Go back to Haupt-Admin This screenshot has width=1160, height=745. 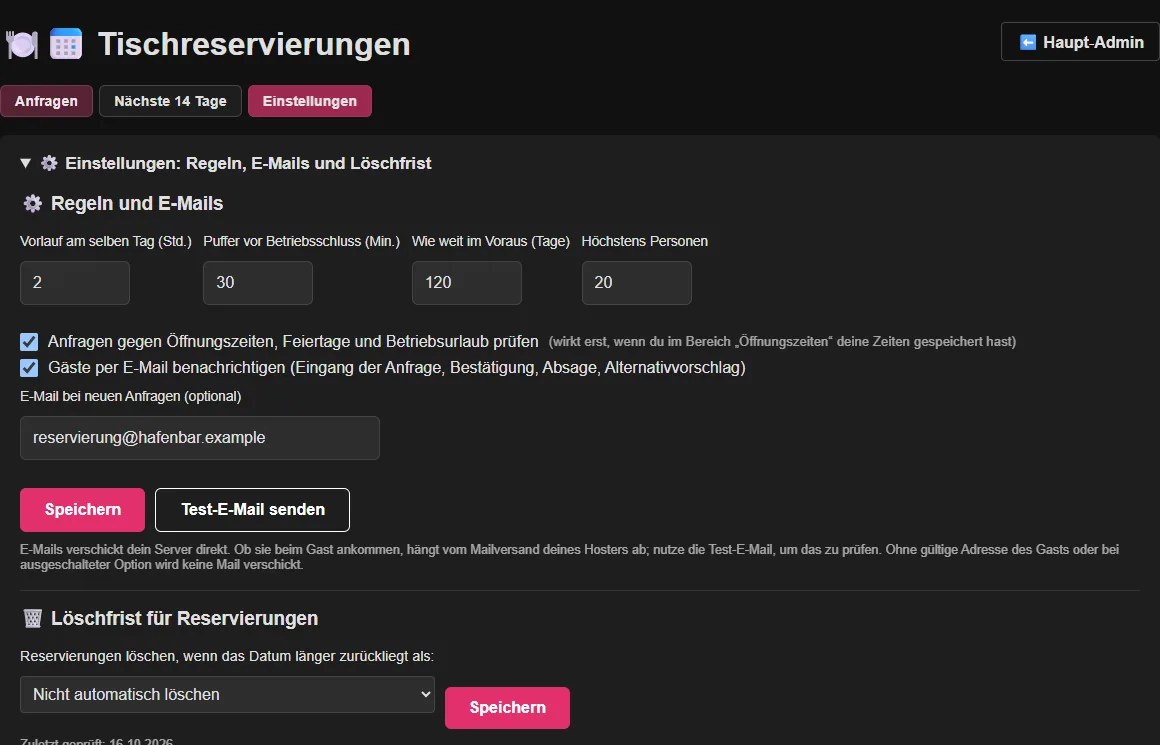click(x=1080, y=42)
